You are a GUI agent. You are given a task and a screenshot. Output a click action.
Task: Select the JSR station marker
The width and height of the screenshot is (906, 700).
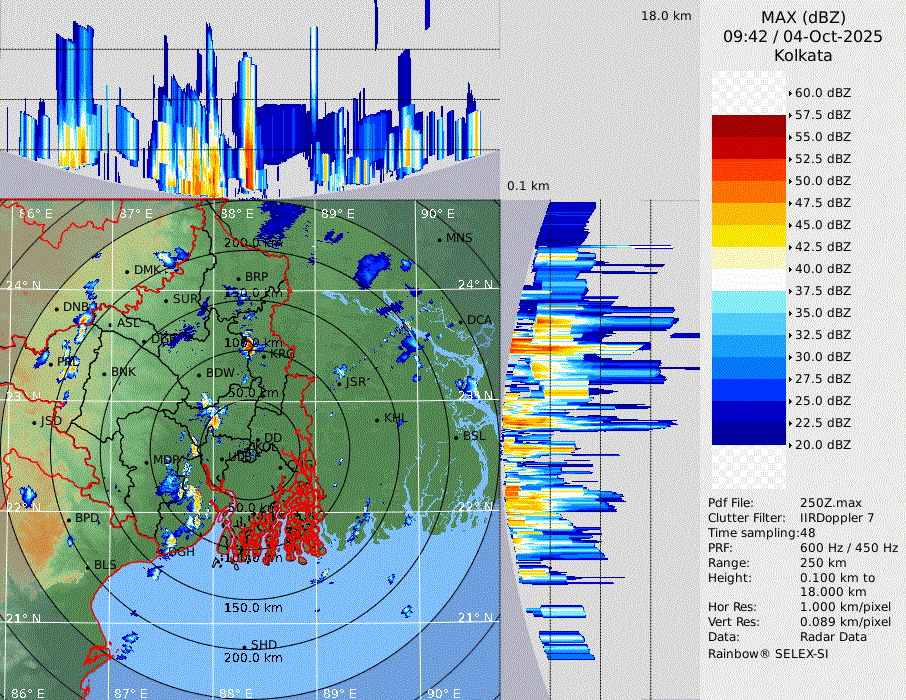(x=338, y=383)
